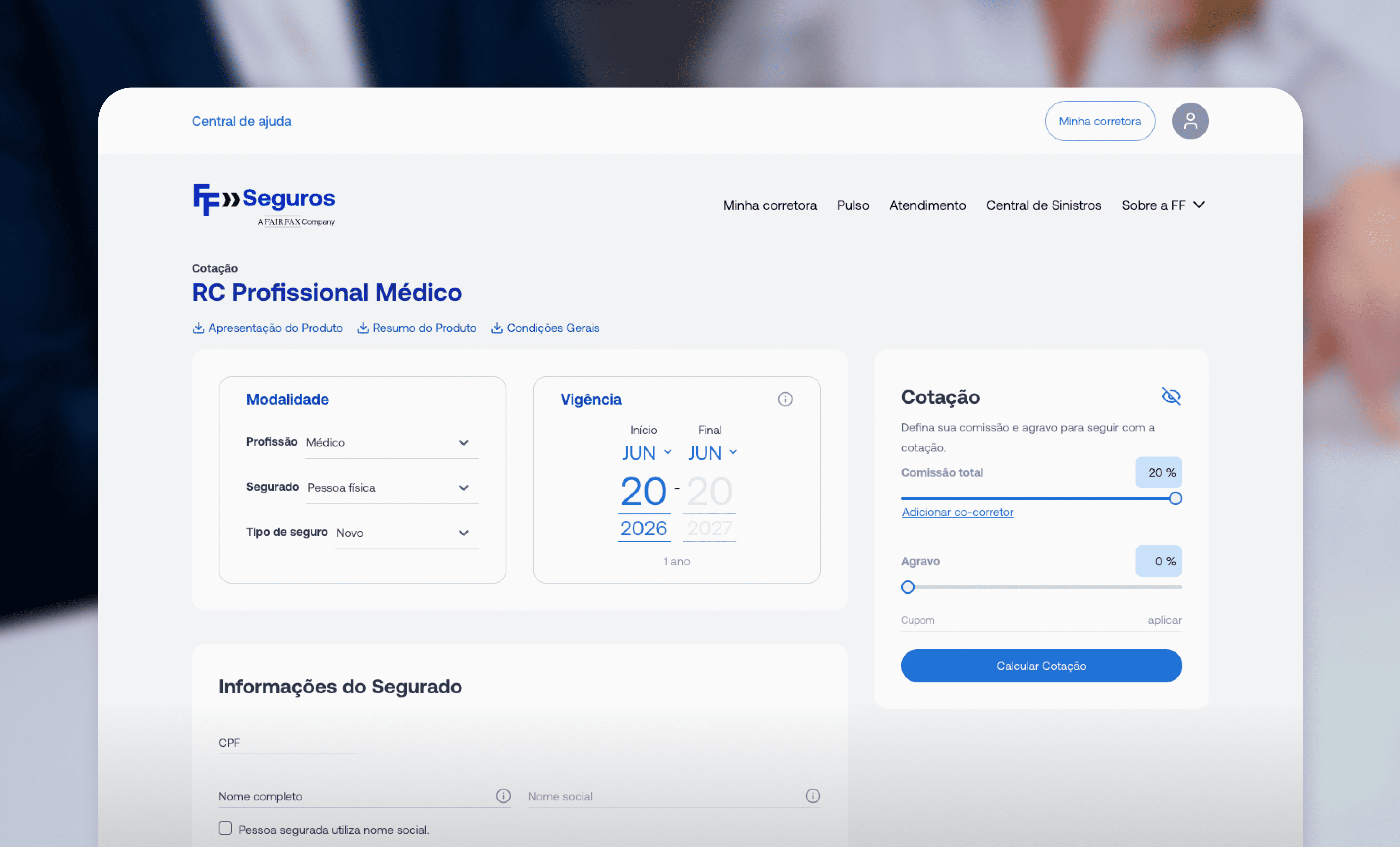Open the user profile avatar icon

coord(1190,121)
